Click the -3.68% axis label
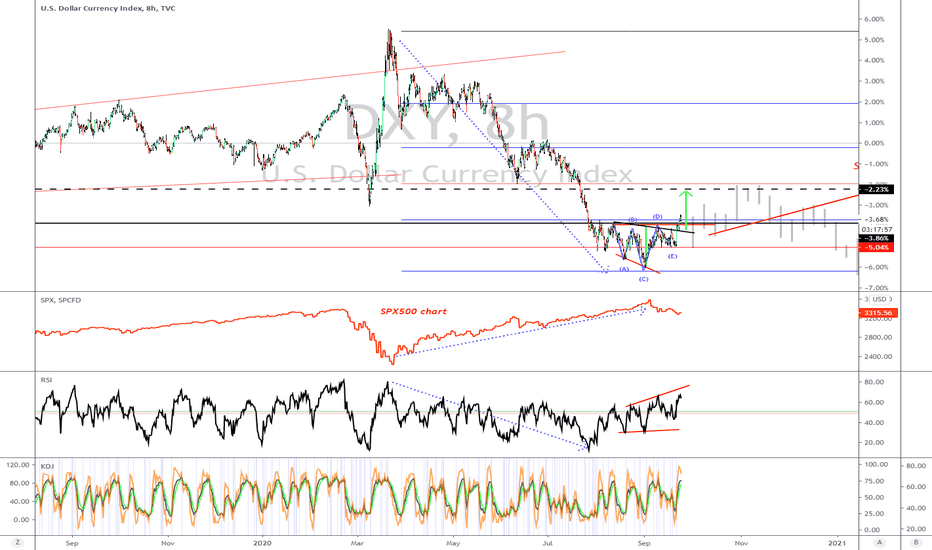The width and height of the screenshot is (932, 550). (x=877, y=220)
